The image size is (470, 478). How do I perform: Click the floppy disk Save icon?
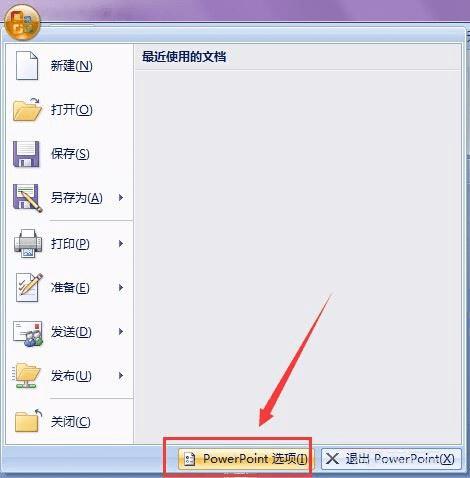click(26, 154)
